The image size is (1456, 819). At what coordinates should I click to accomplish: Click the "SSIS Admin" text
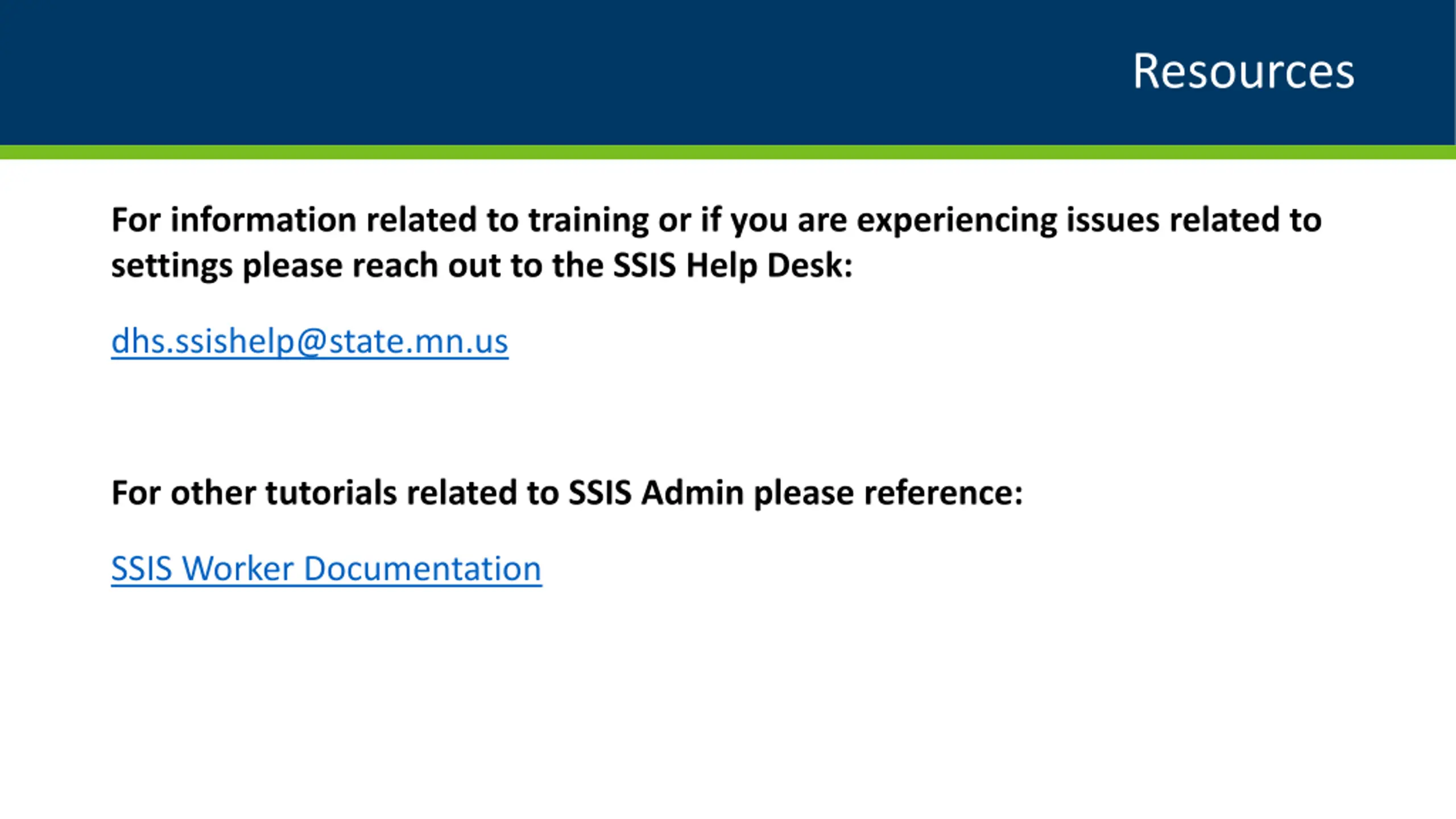[x=656, y=493]
